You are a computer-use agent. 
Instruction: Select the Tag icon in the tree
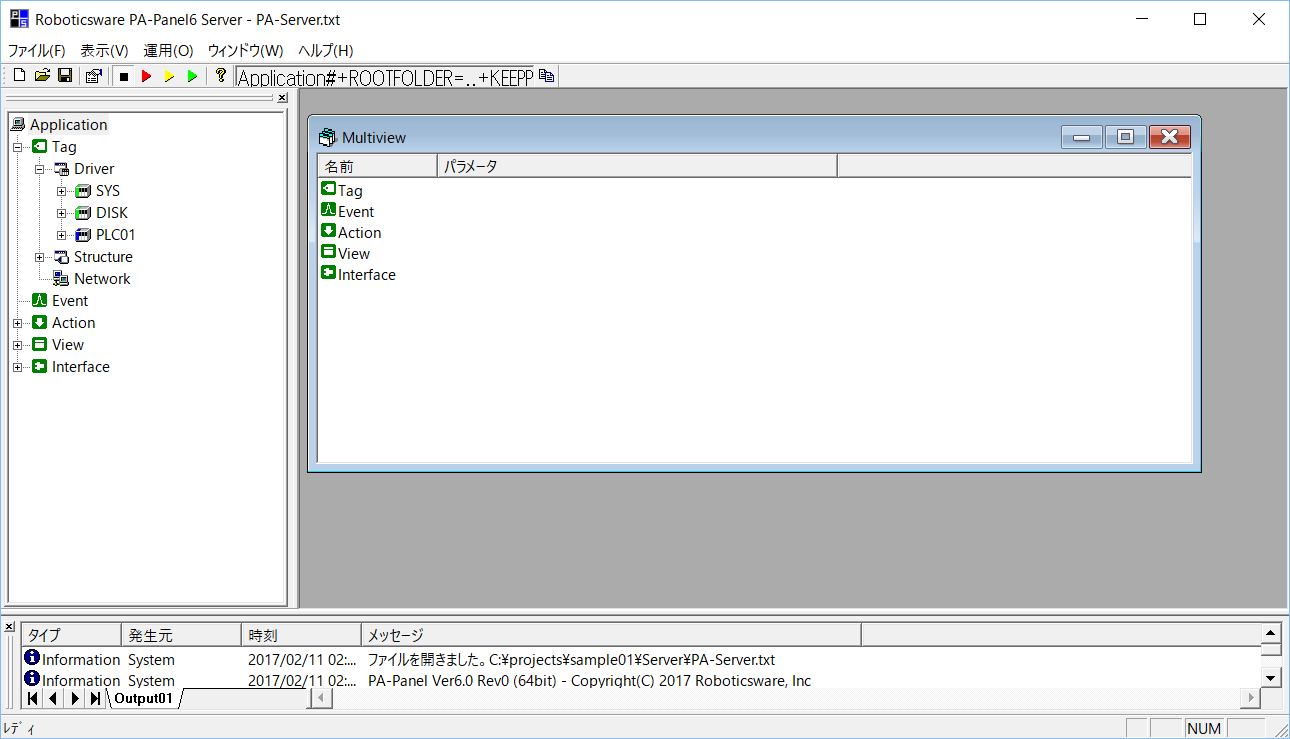pos(40,147)
